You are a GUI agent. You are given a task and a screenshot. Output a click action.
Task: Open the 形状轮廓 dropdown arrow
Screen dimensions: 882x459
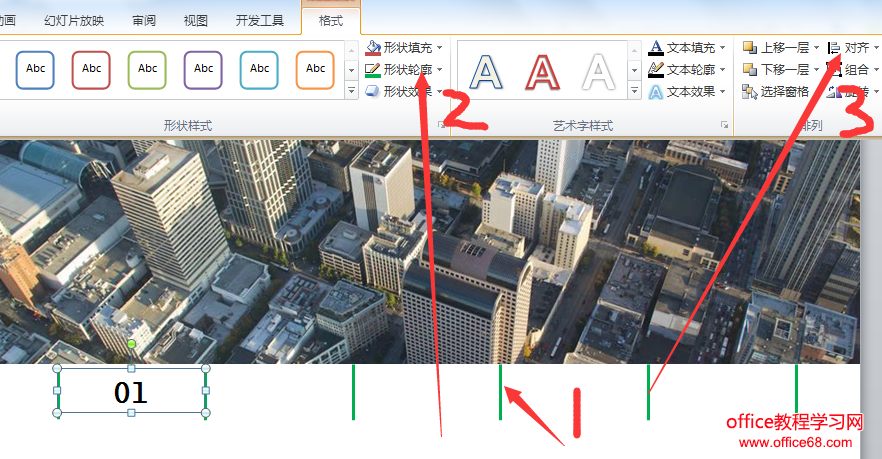coord(439,70)
